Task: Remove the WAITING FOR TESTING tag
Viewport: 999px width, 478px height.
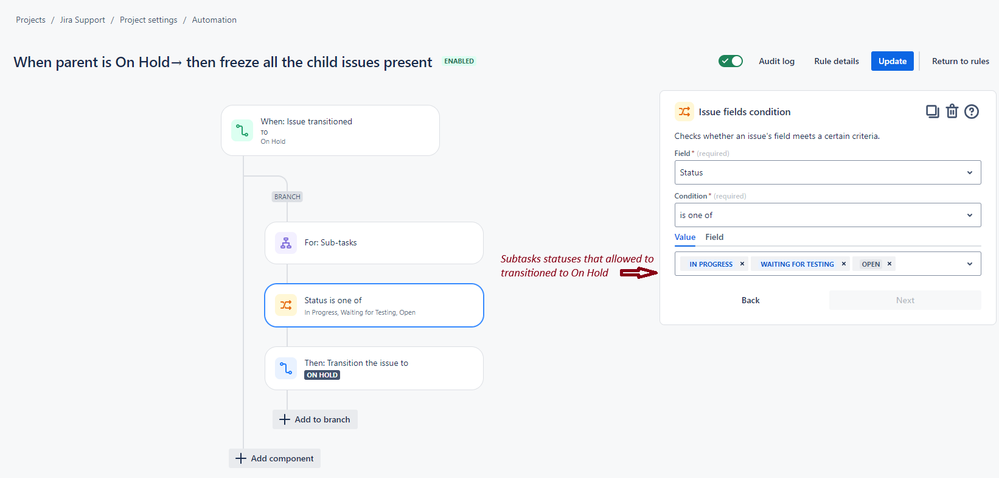Action: (x=844, y=264)
